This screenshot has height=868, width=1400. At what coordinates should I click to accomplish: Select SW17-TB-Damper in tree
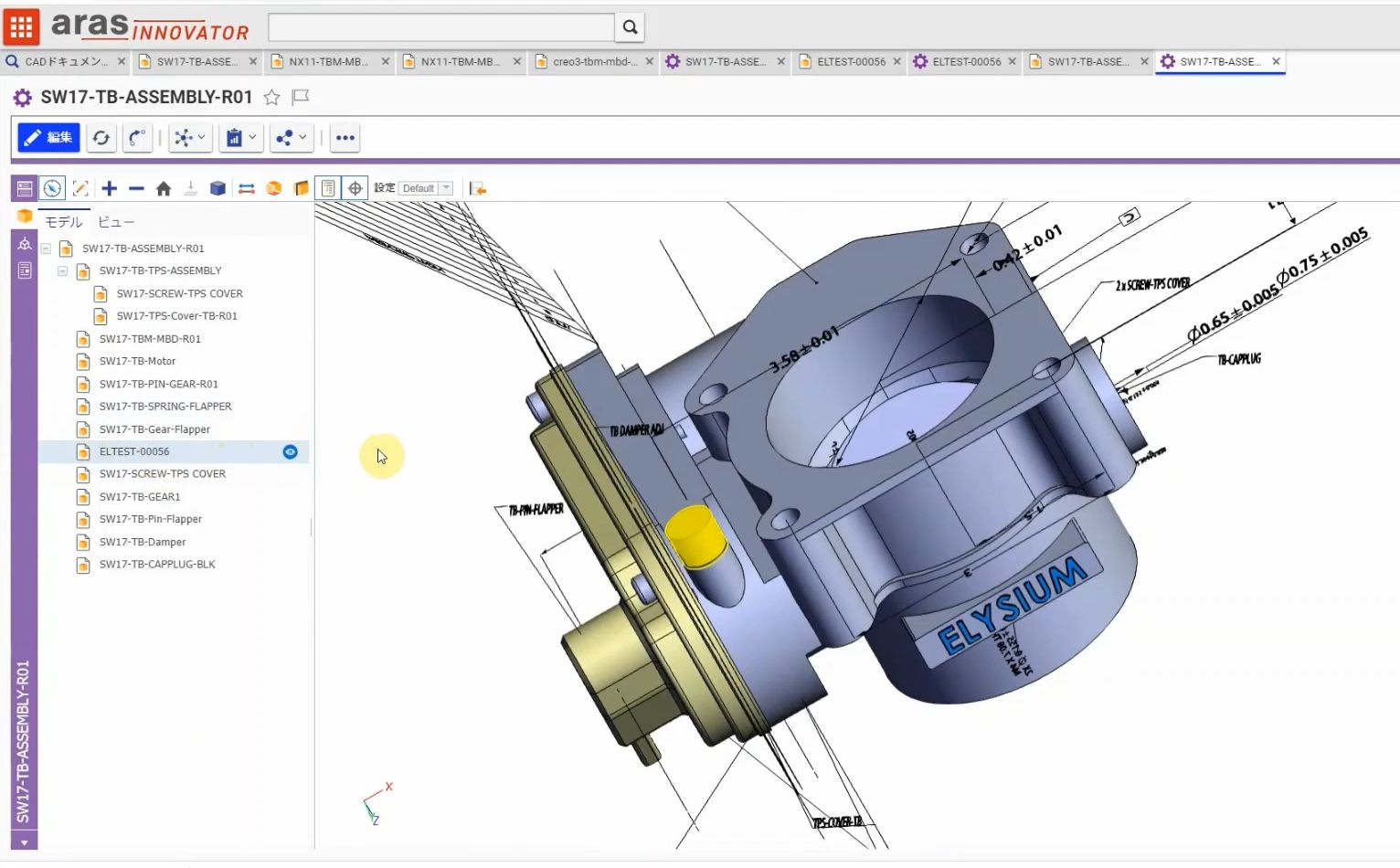(x=143, y=542)
